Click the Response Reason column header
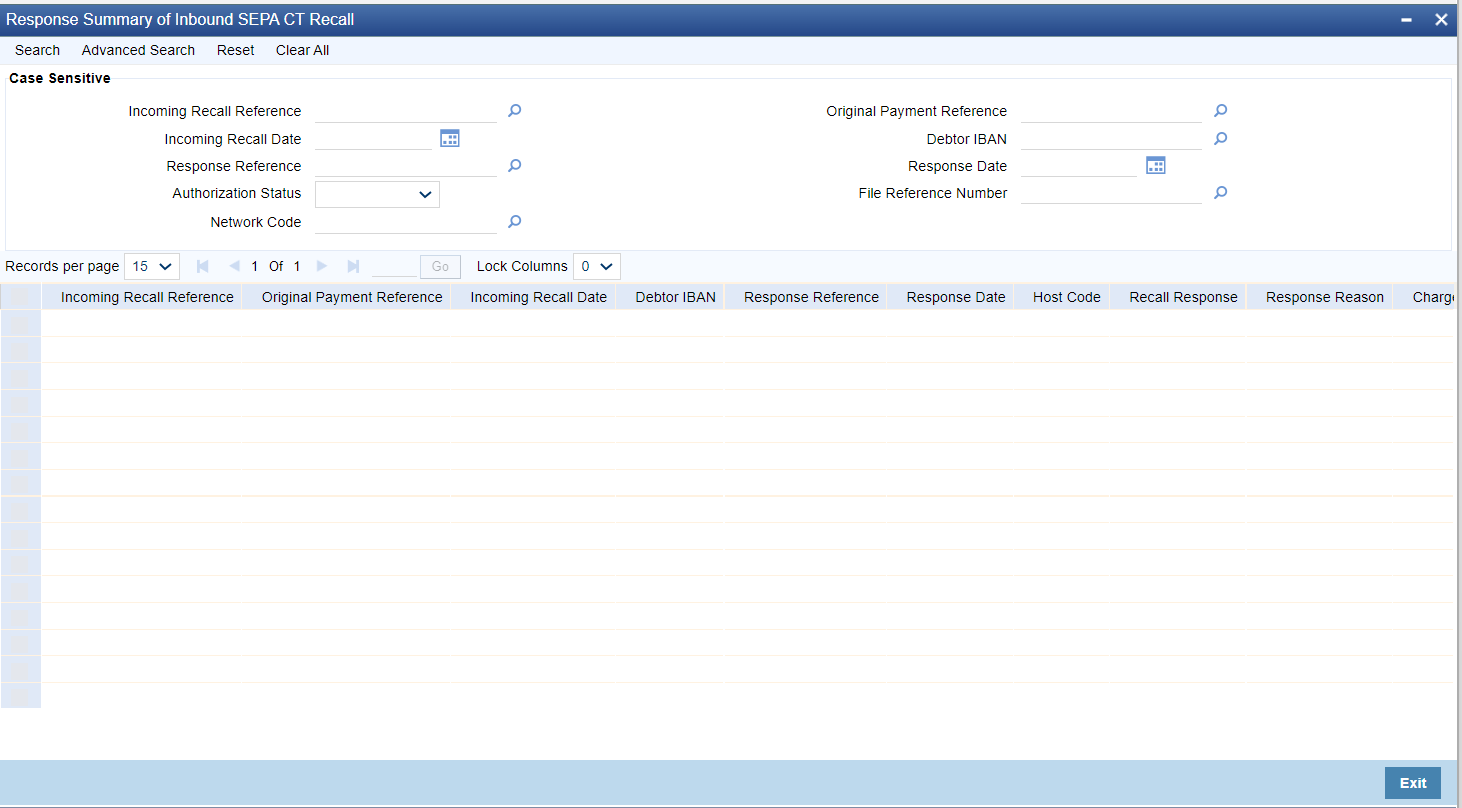Image resolution: width=1462 pixels, height=808 pixels. pos(1324,297)
